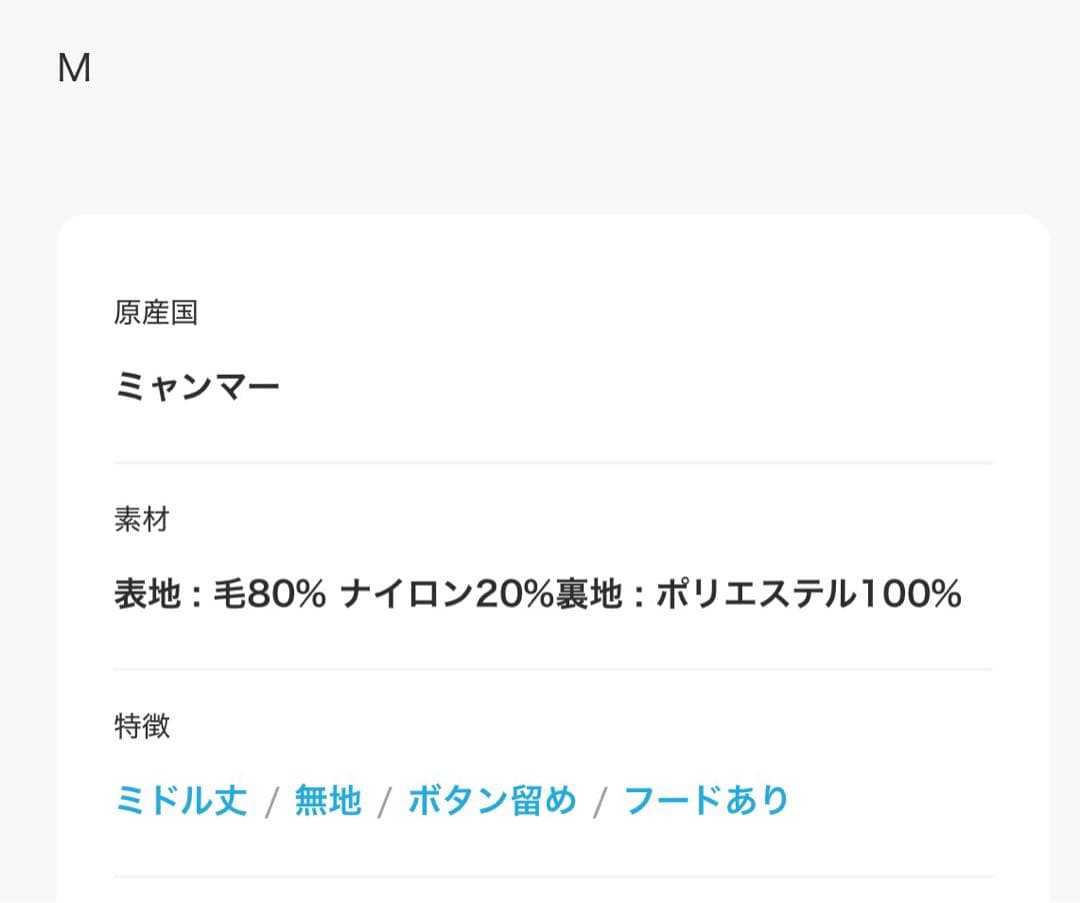This screenshot has height=903, width=1080.
Task: Select the ボタン留め feature link
Action: [492, 801]
